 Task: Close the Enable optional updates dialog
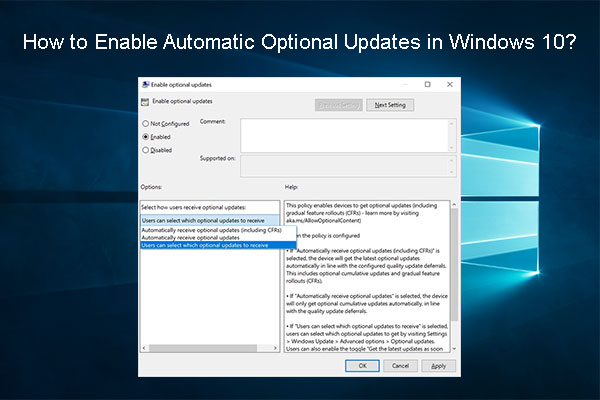tap(450, 84)
